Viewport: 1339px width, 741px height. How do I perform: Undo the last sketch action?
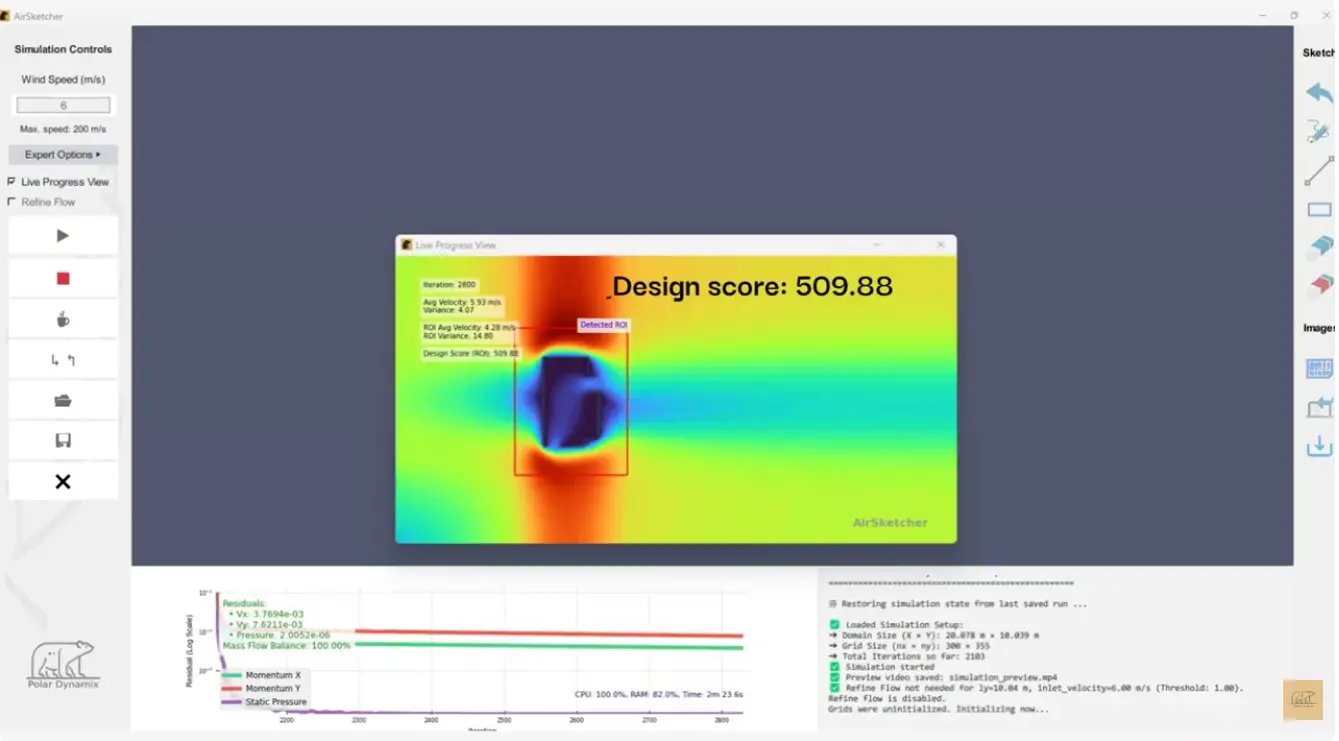(1318, 92)
